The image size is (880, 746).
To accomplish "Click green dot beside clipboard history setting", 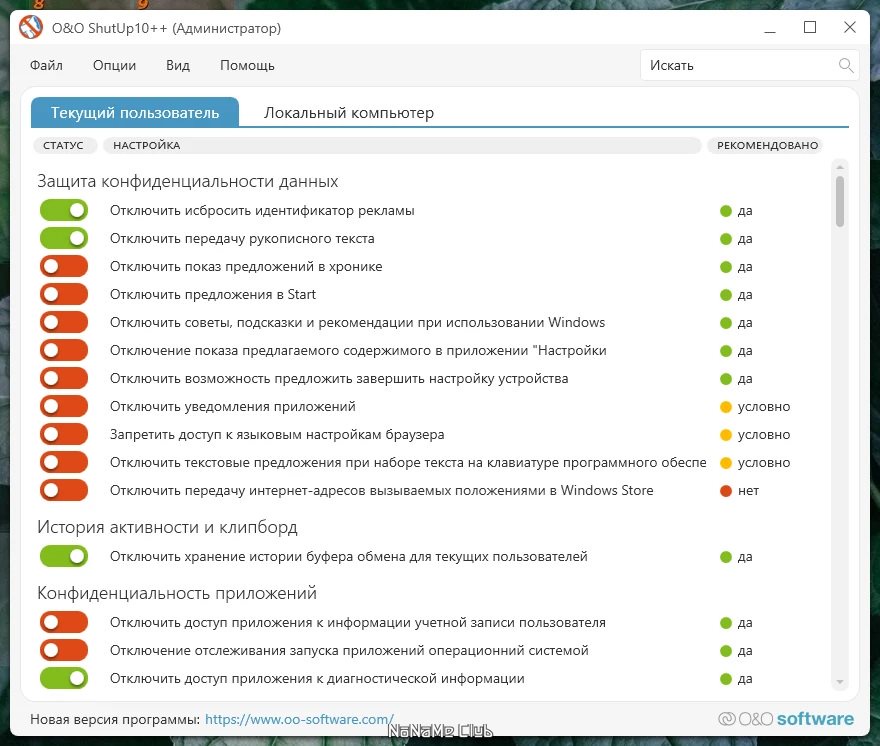I will click(726, 557).
